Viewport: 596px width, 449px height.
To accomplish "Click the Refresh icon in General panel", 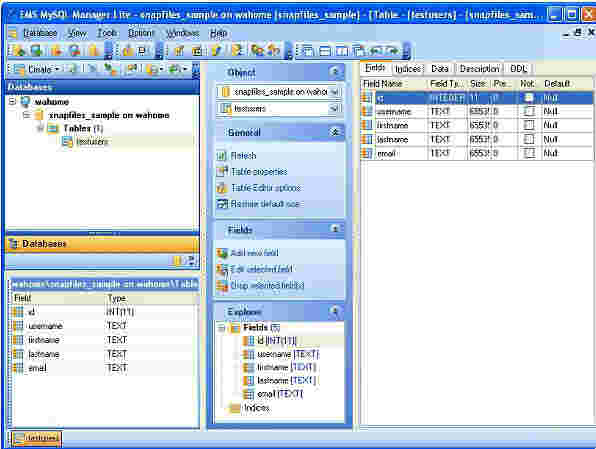I will (x=222, y=156).
